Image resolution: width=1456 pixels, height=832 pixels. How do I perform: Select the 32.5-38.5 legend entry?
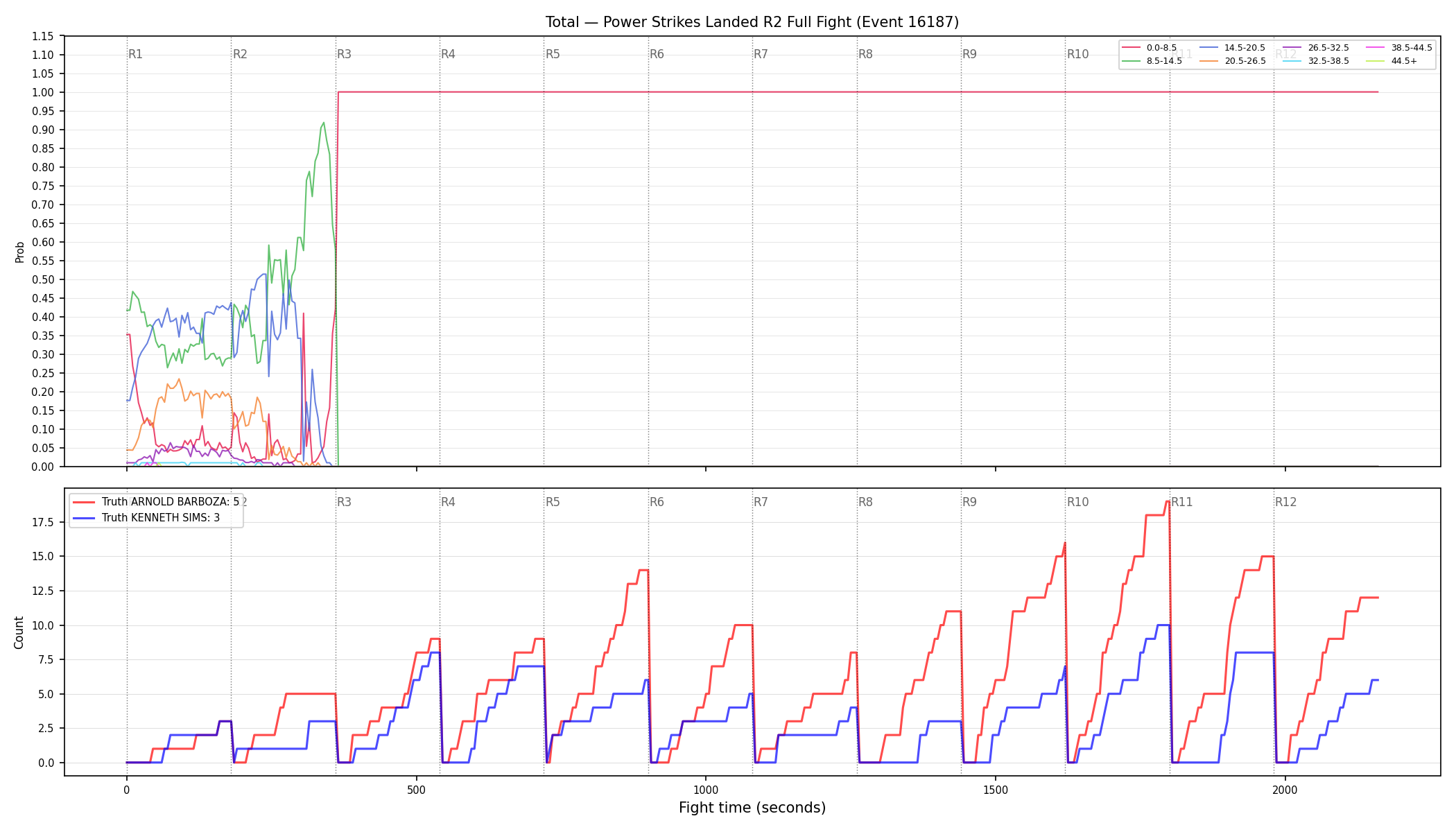point(1316,61)
